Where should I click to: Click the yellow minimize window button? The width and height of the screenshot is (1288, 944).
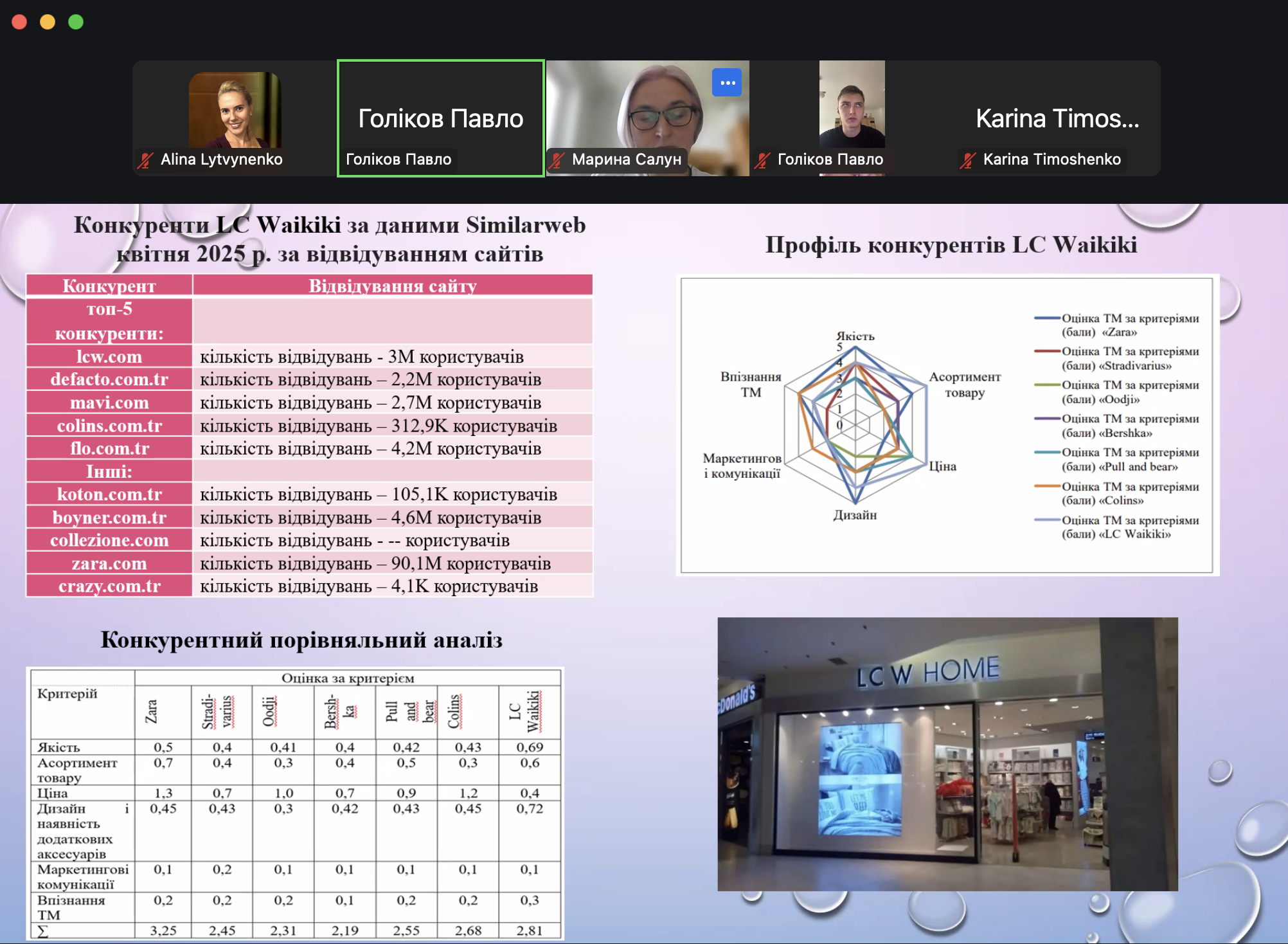[x=48, y=22]
